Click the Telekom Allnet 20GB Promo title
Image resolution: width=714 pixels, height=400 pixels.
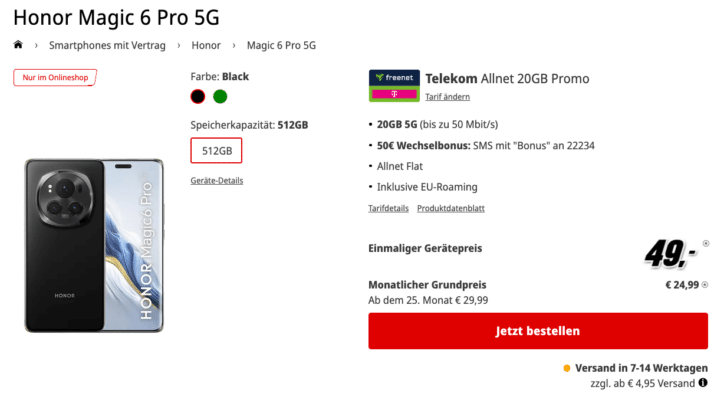coord(507,78)
